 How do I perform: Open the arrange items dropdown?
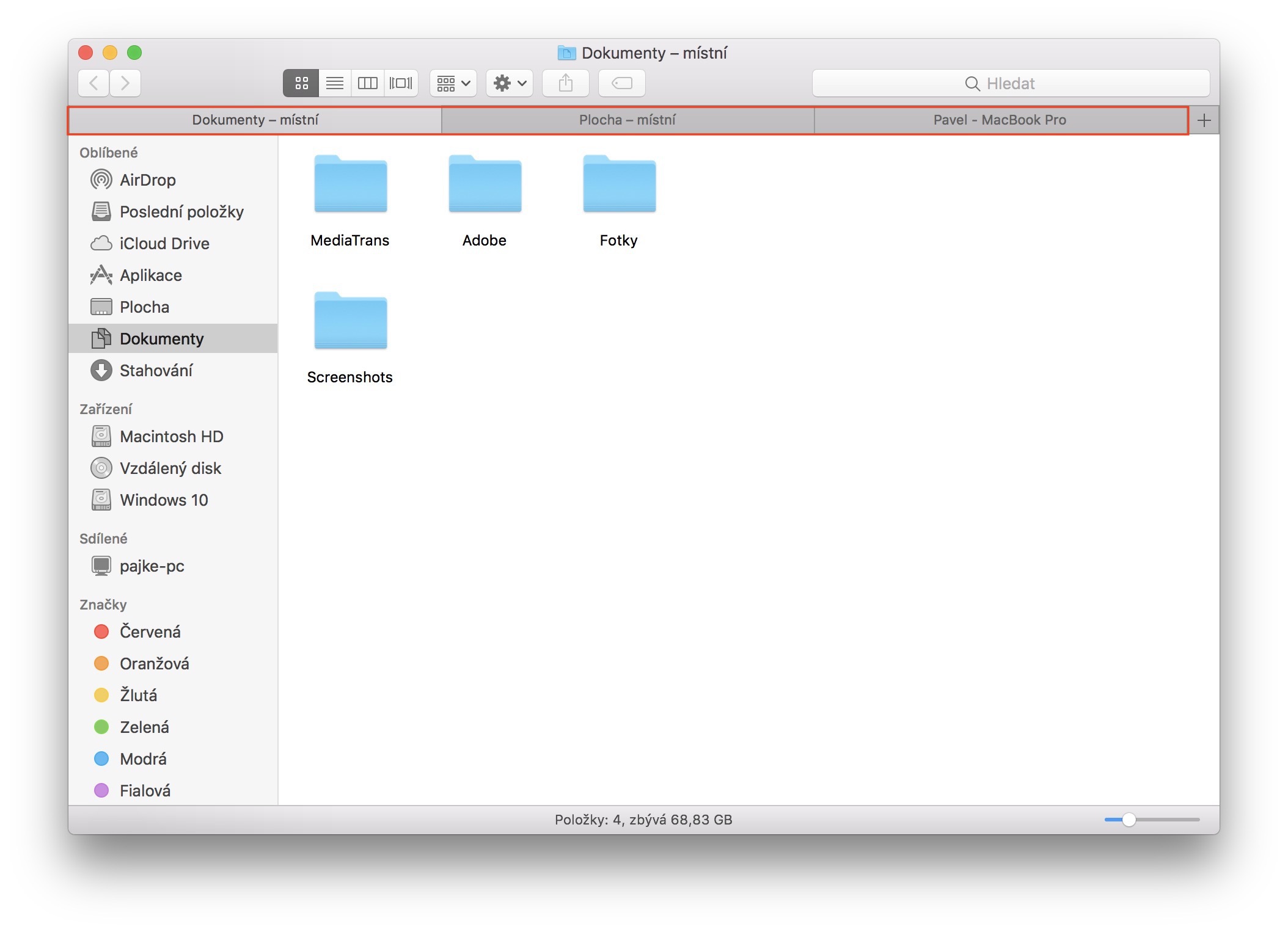point(453,83)
